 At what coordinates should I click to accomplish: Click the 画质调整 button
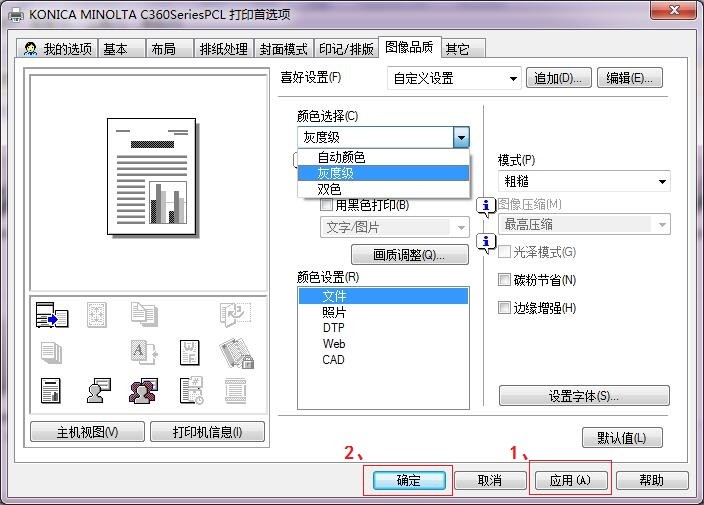click(409, 255)
